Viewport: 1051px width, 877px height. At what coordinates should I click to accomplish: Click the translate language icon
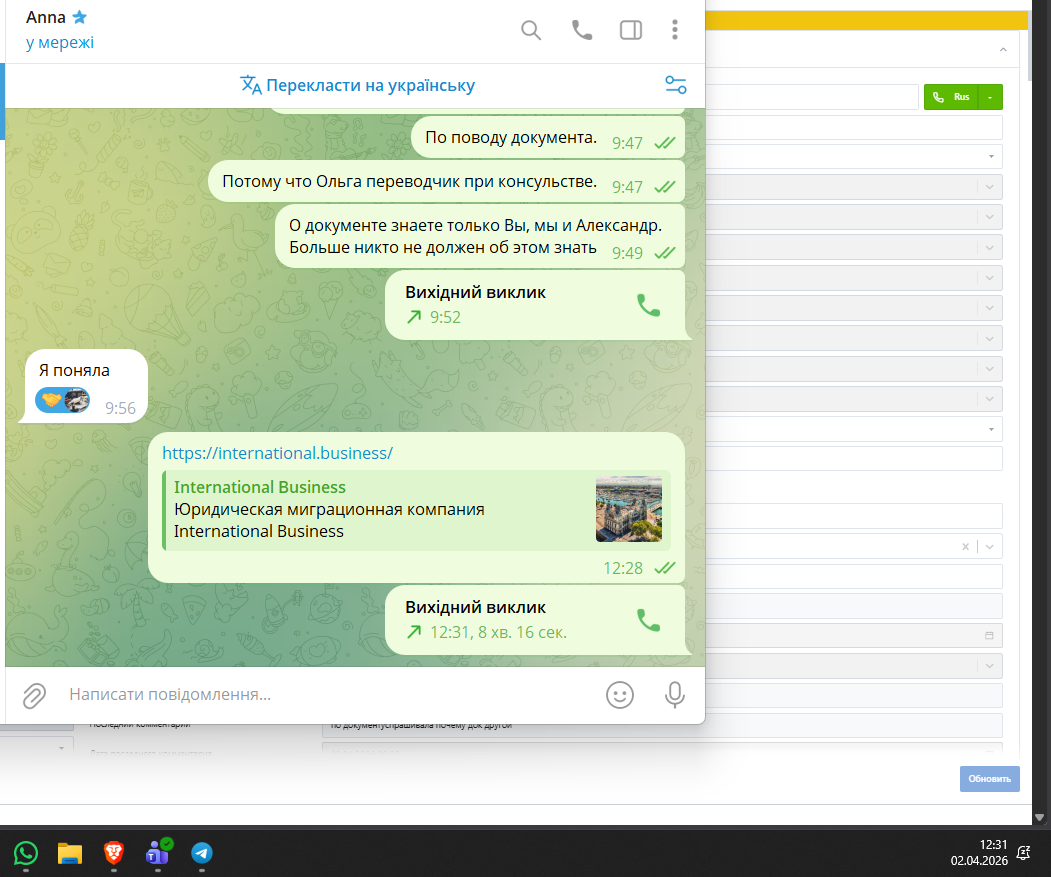click(x=251, y=85)
